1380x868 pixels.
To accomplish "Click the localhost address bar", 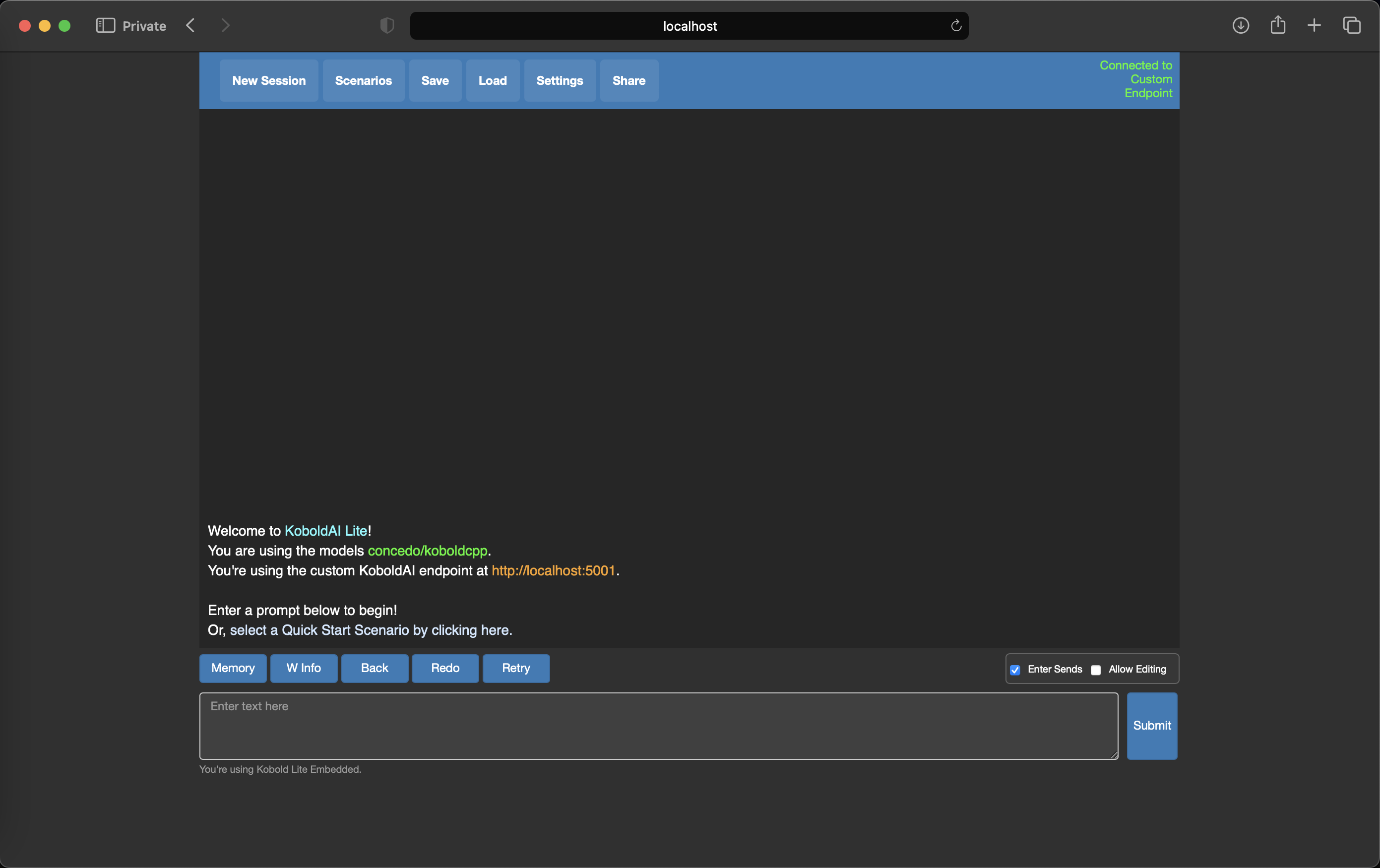I will point(690,26).
